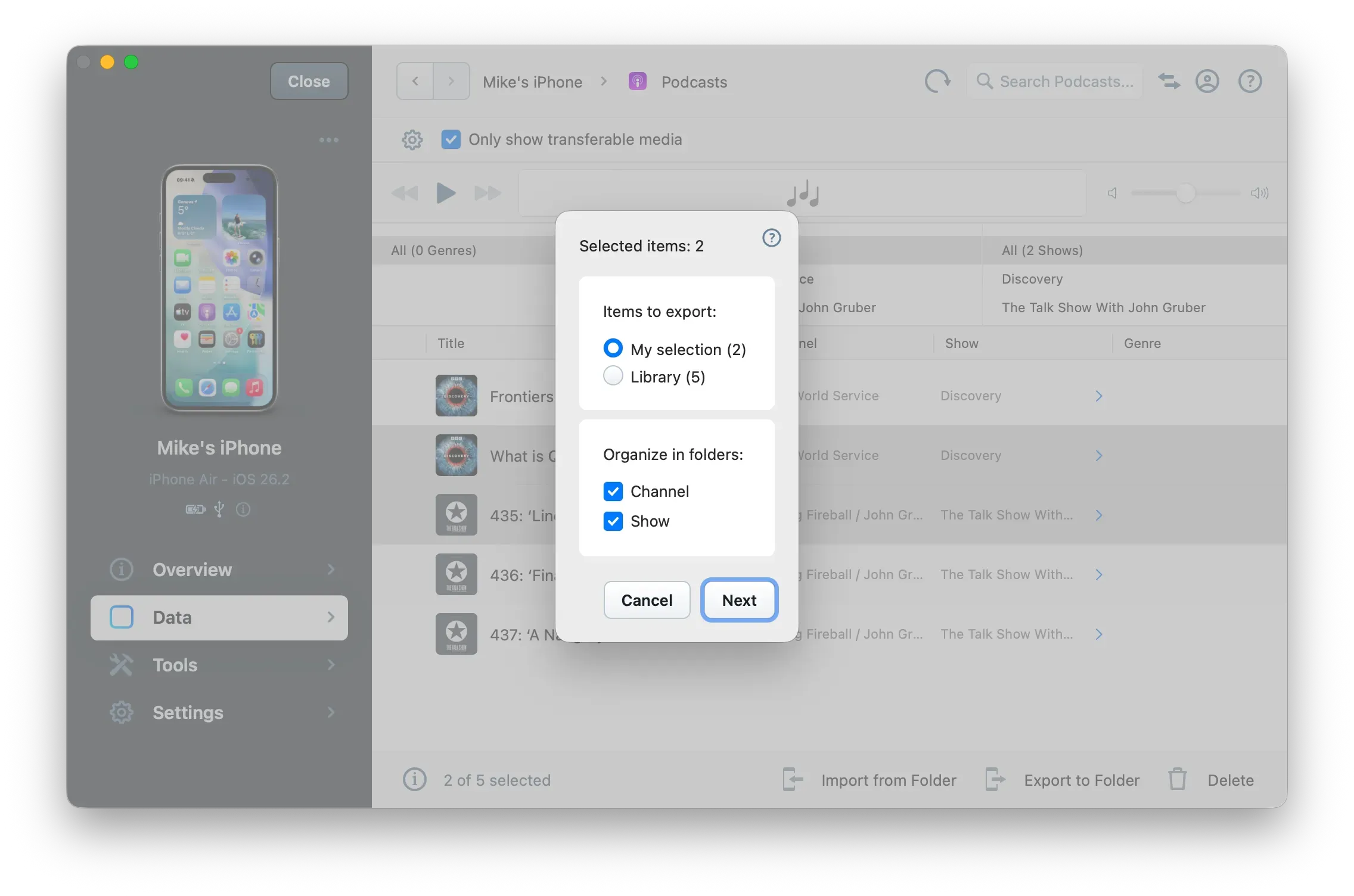This screenshot has width=1354, height=896.
Task: Uncheck 'Only show transferable media'
Action: pos(451,139)
